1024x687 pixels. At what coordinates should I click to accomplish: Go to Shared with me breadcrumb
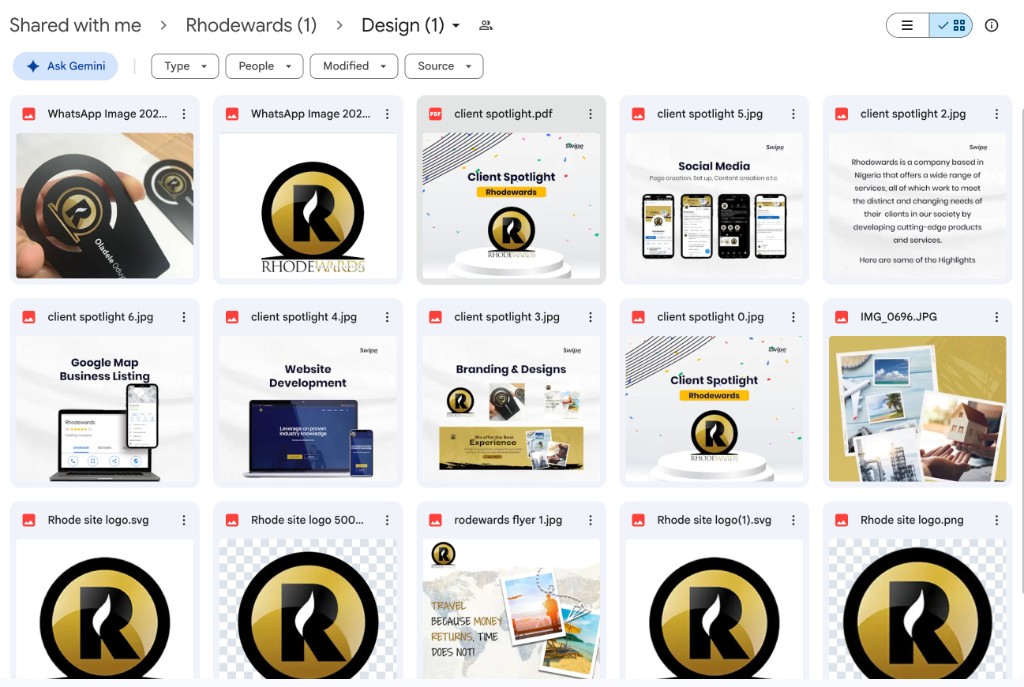[75, 25]
